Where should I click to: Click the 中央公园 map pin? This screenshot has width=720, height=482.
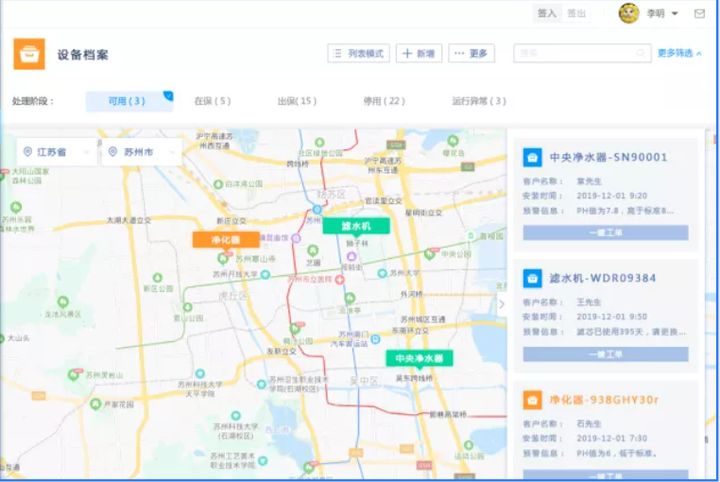(x=430, y=254)
